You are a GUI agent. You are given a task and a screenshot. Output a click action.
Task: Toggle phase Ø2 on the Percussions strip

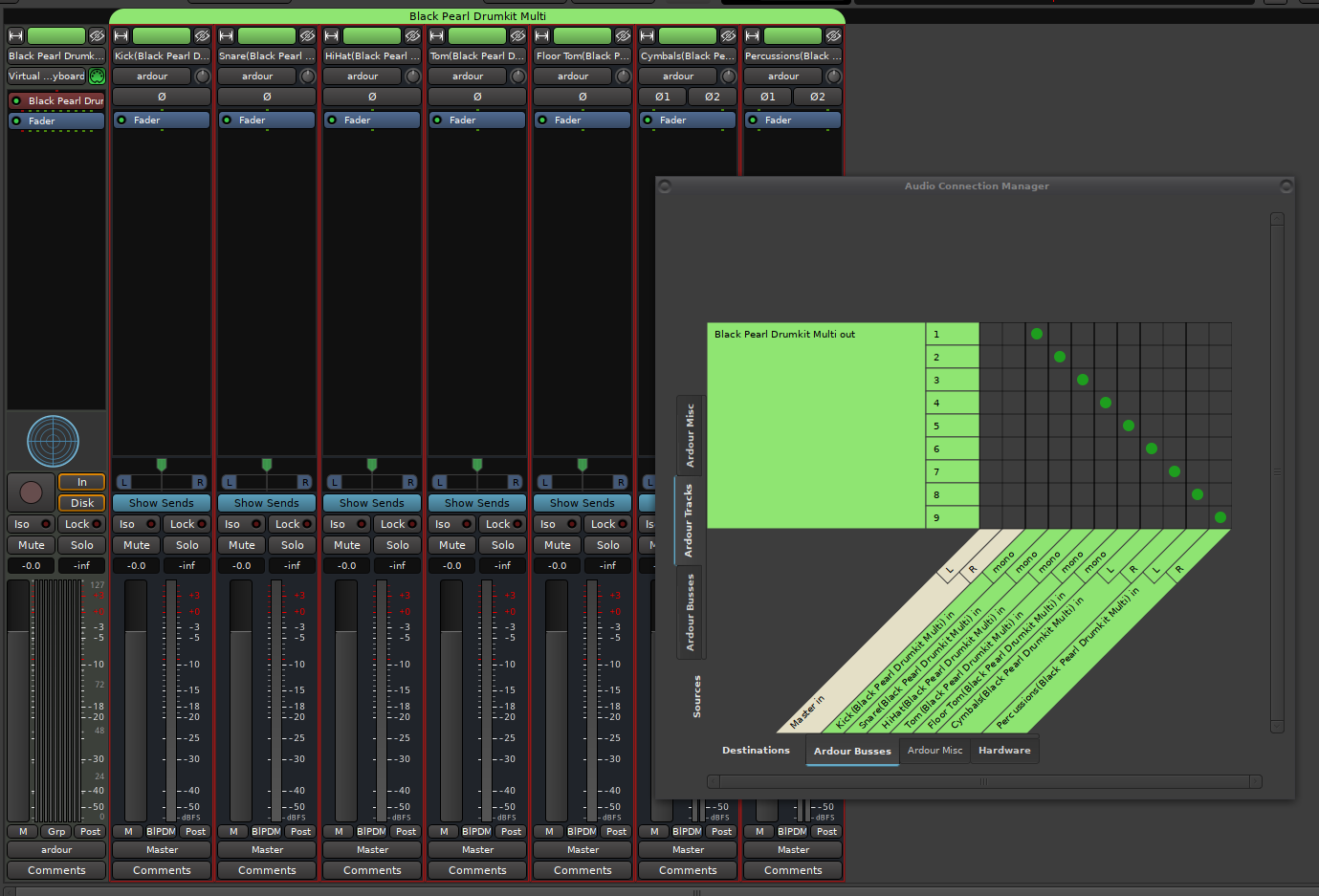(x=818, y=97)
